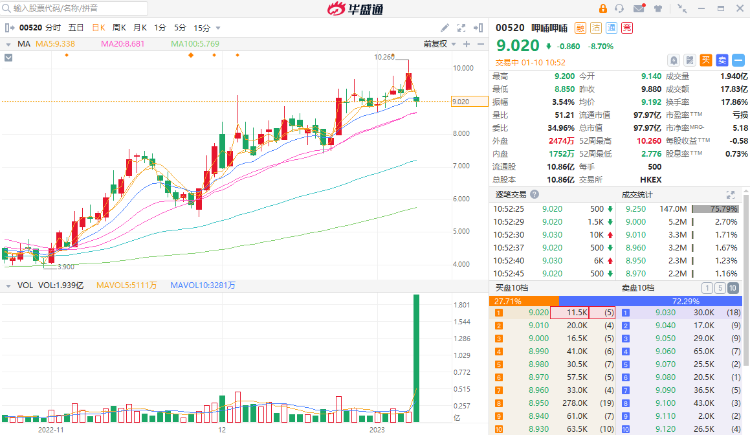
Task: Open help question mark beside 逐笔交易
Action: coord(535,194)
